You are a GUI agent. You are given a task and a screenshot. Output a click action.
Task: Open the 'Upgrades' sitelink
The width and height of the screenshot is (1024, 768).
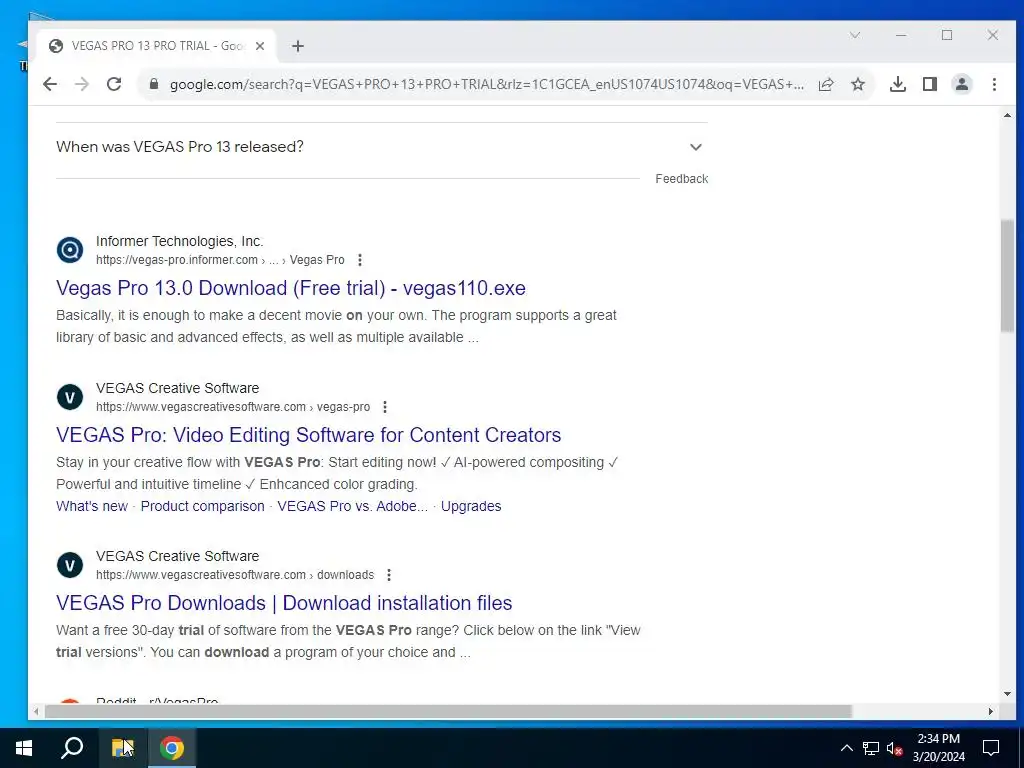coord(471,506)
